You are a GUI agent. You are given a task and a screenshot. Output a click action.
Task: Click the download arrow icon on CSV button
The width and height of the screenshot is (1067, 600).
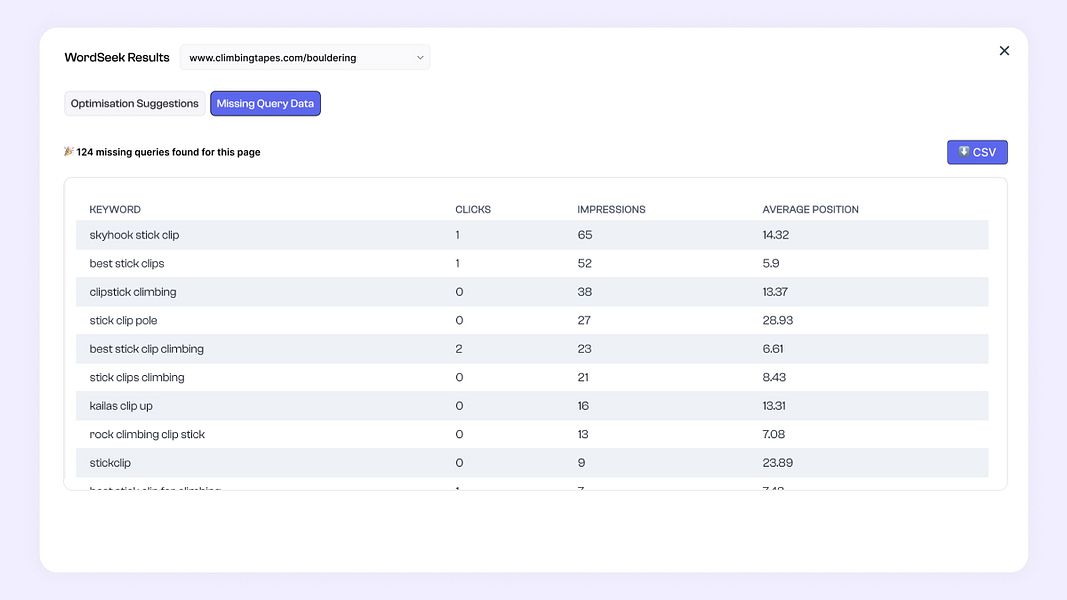pyautogui.click(x=964, y=152)
